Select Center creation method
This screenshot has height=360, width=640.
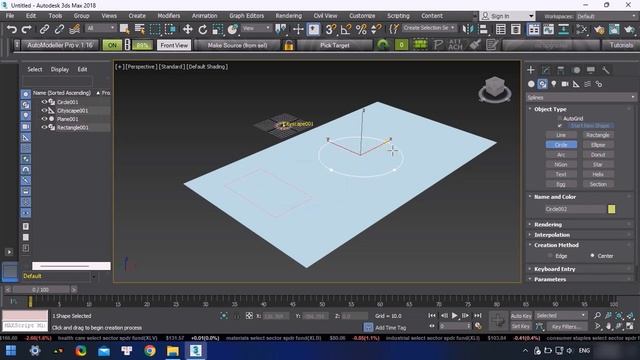[x=592, y=256]
